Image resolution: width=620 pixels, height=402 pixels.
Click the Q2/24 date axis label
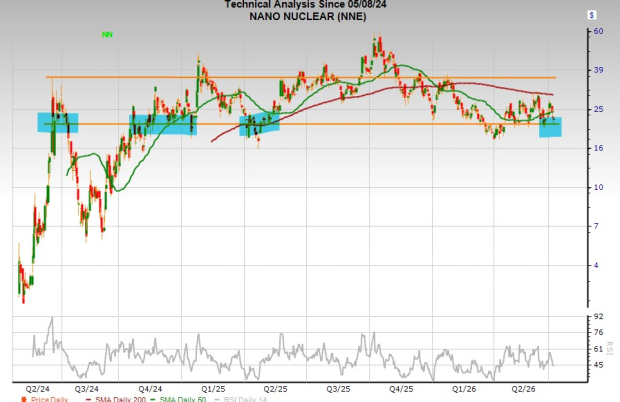point(38,389)
